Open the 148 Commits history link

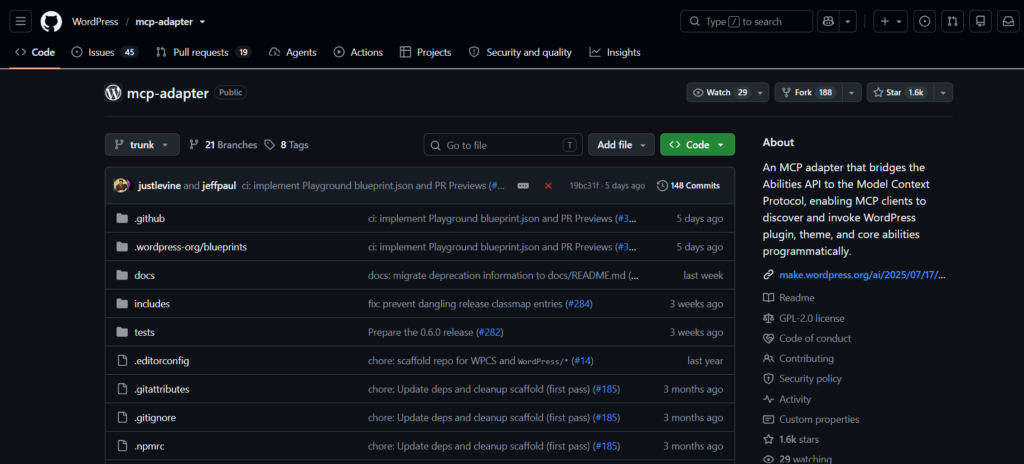point(688,186)
